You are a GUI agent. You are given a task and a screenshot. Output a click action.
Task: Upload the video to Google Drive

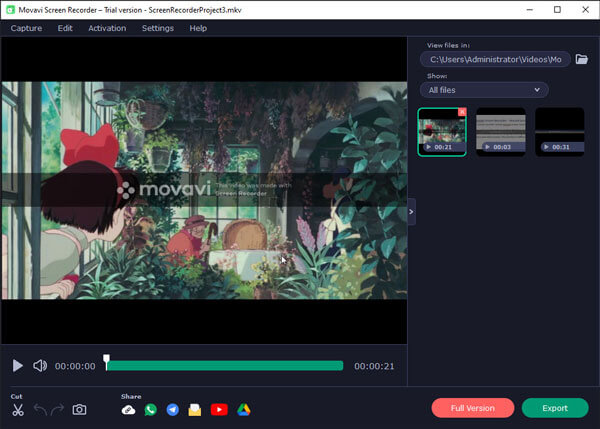tap(244, 410)
